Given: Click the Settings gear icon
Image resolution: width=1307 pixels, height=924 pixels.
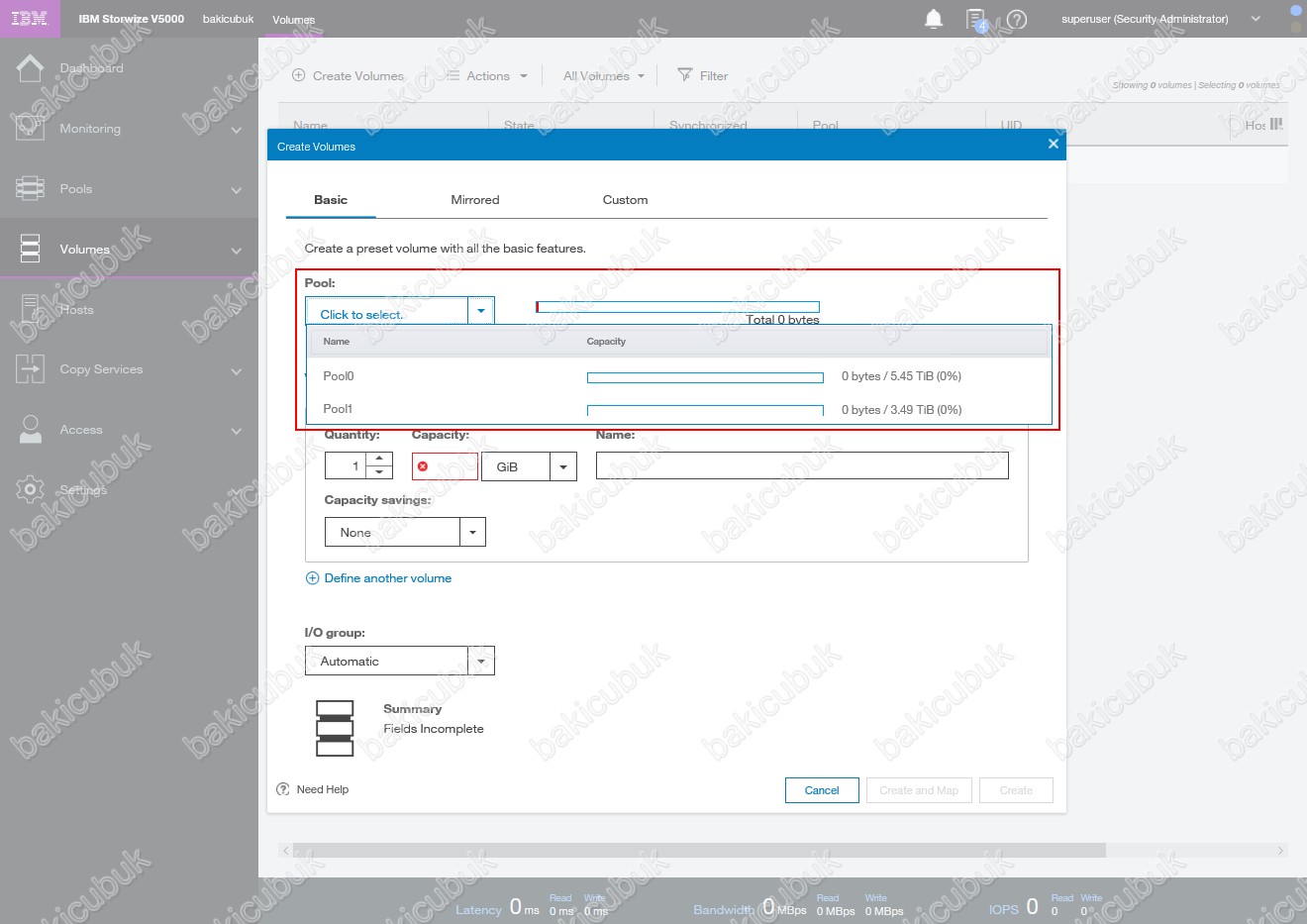Looking at the screenshot, I should tap(30, 489).
